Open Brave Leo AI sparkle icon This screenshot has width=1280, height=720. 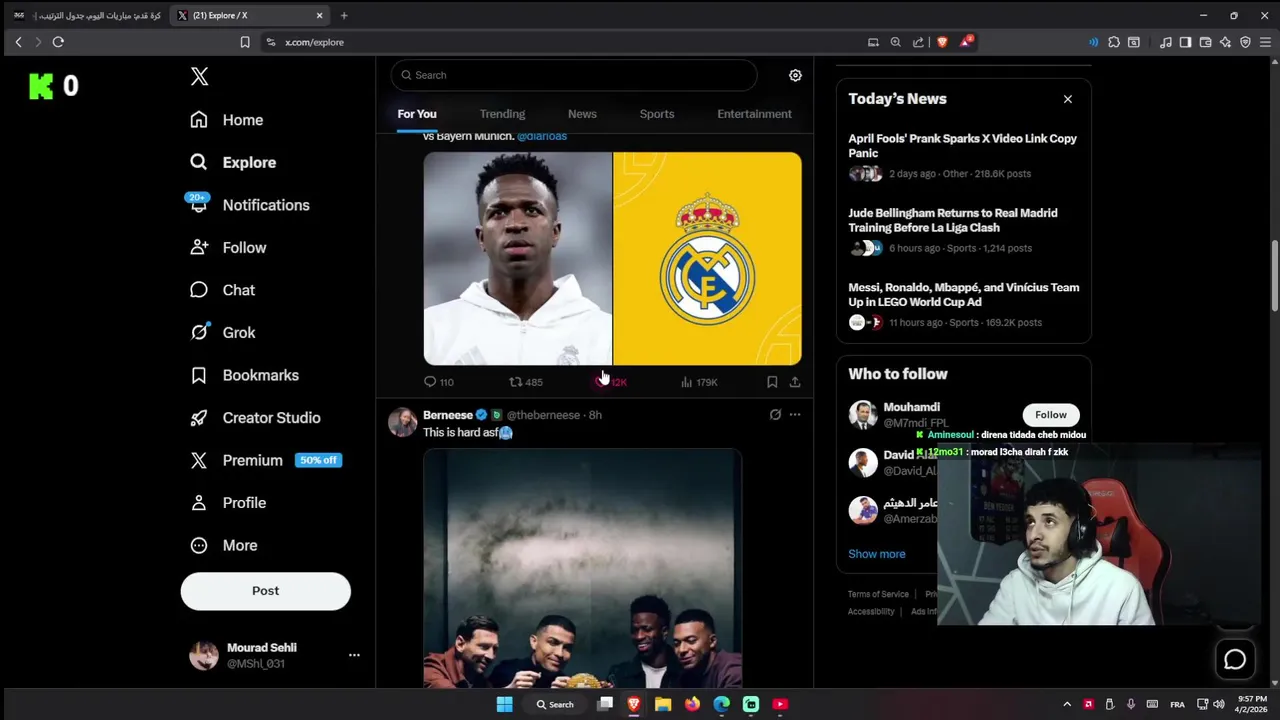tap(1225, 42)
